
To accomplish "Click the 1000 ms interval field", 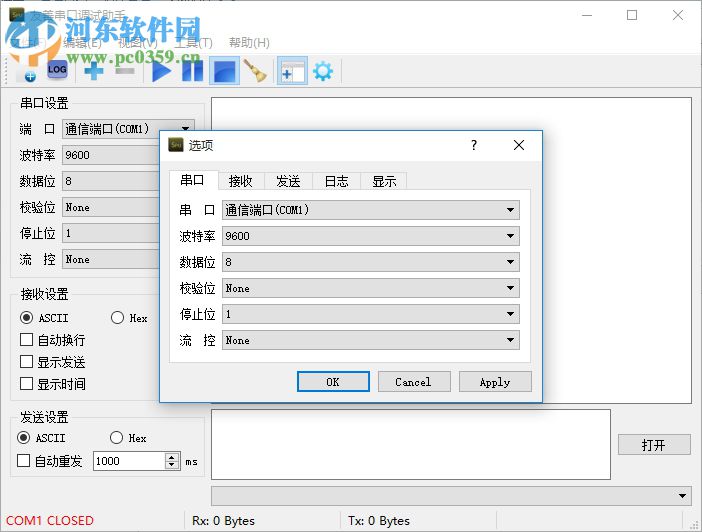I will [129, 461].
